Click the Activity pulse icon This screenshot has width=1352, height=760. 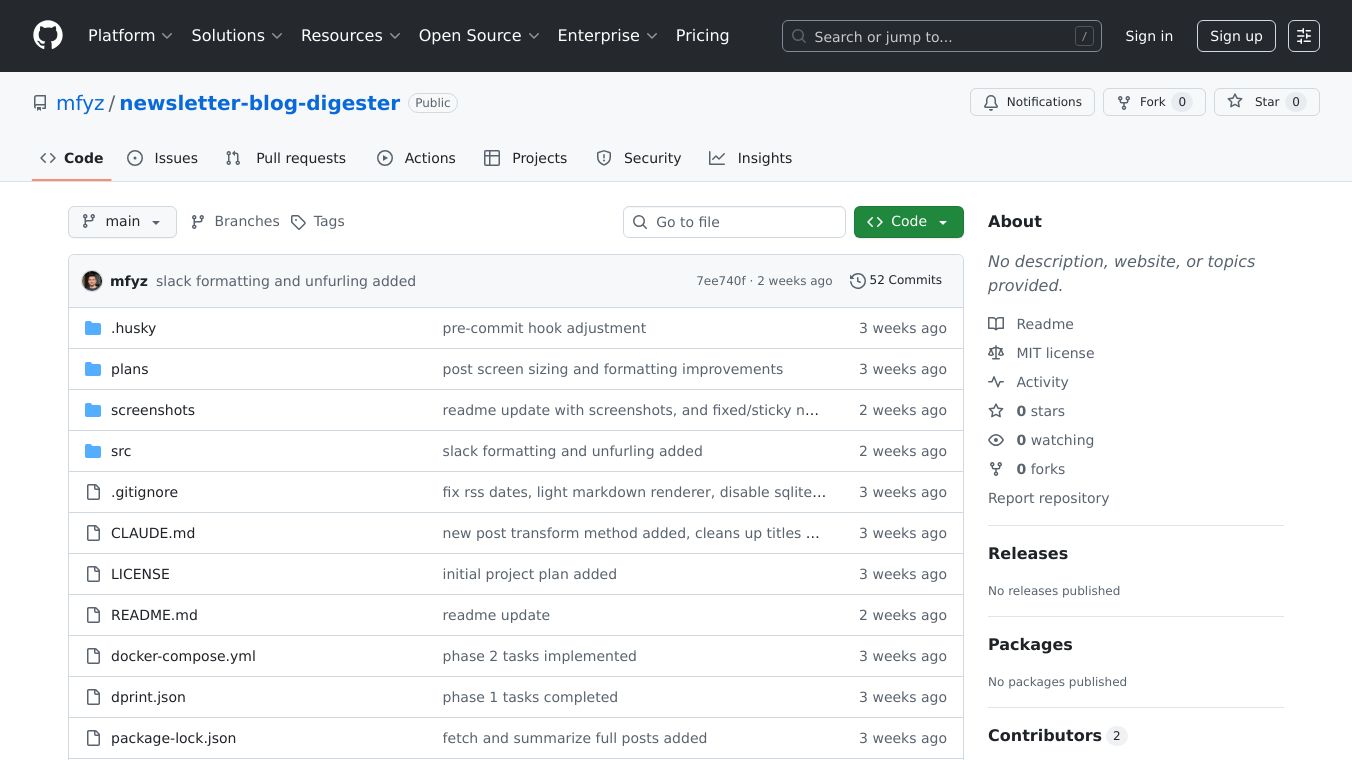[x=996, y=382]
